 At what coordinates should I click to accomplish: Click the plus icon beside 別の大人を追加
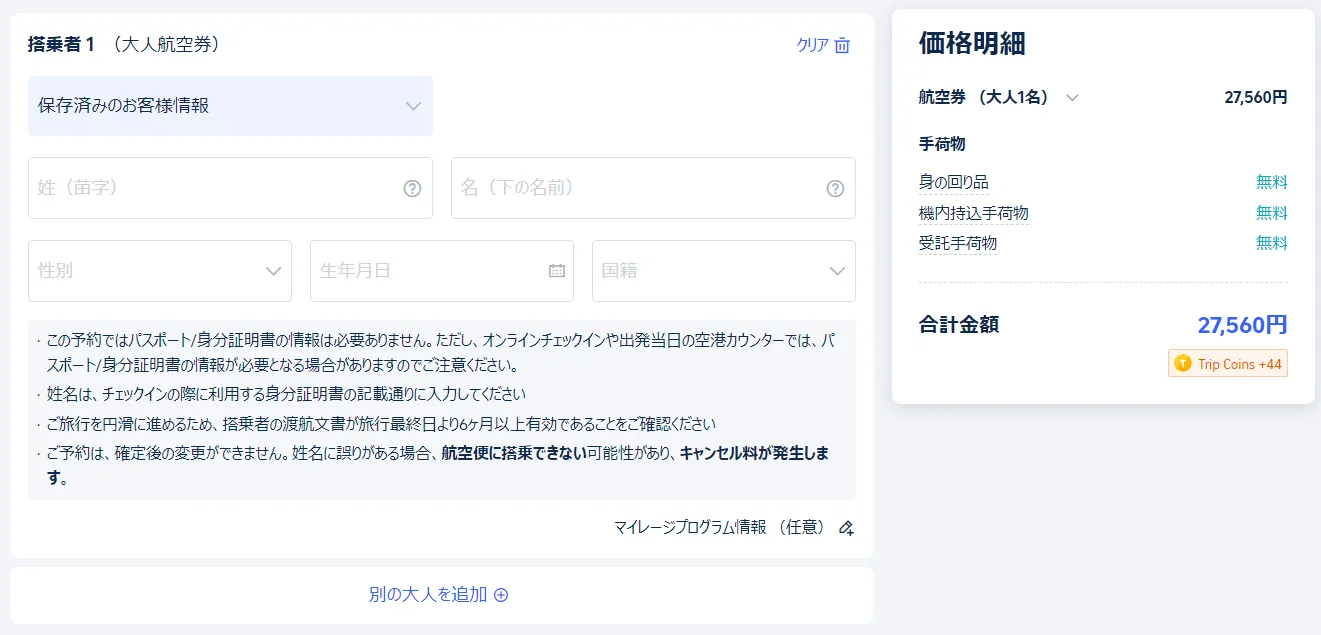pos(502,594)
